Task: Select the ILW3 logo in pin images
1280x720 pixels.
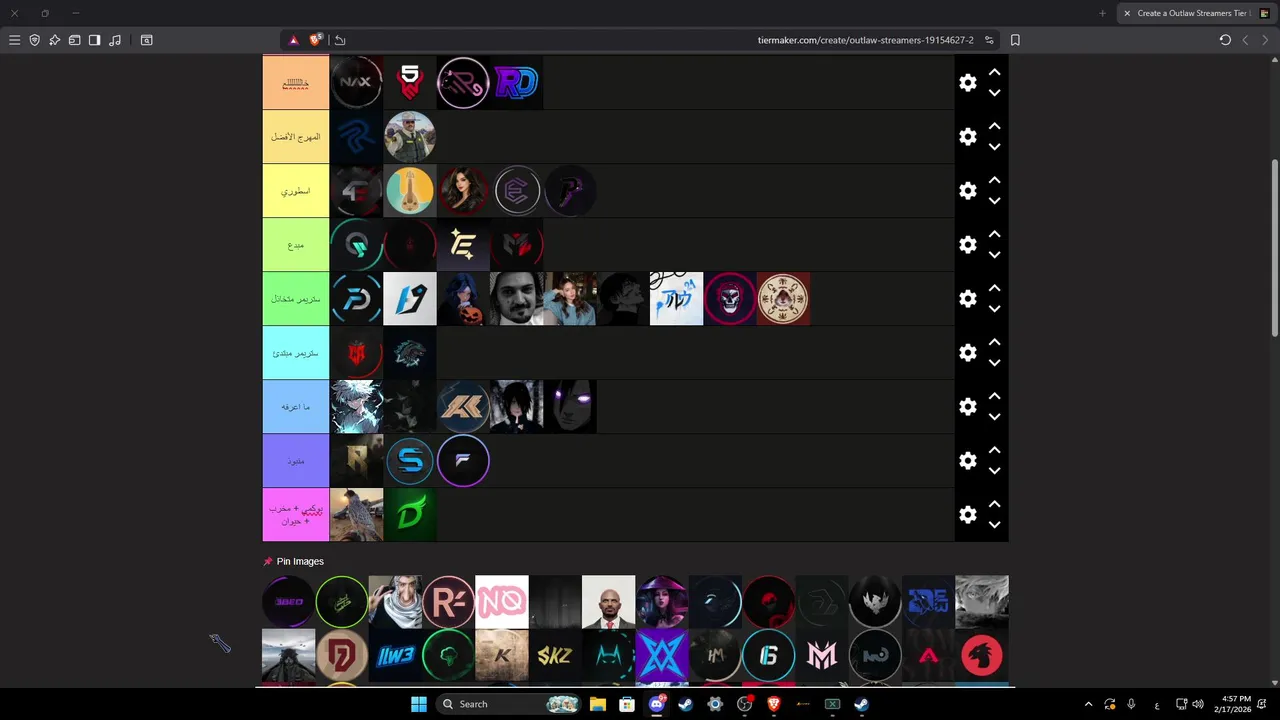Action: point(395,656)
